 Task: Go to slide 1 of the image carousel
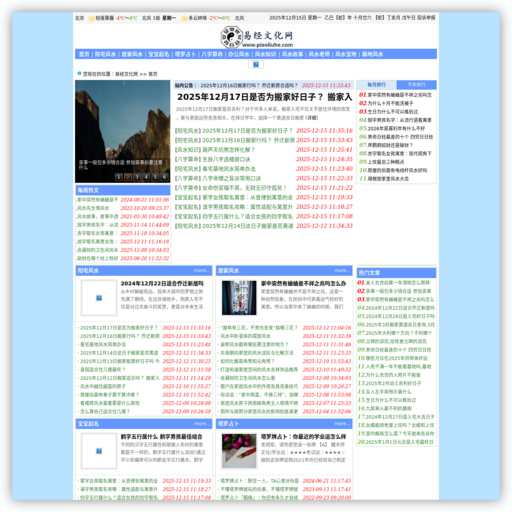(x=118, y=177)
